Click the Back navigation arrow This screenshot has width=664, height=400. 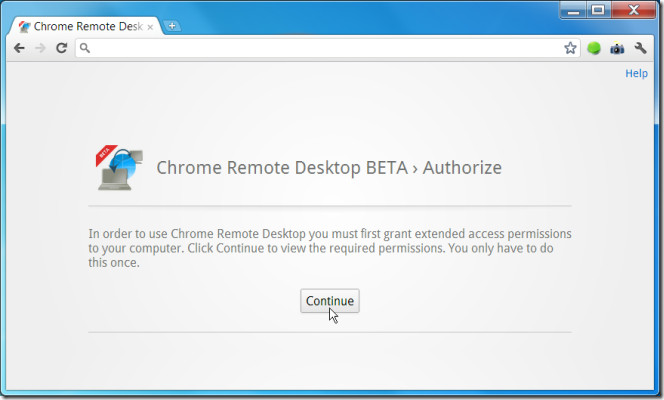tap(19, 48)
